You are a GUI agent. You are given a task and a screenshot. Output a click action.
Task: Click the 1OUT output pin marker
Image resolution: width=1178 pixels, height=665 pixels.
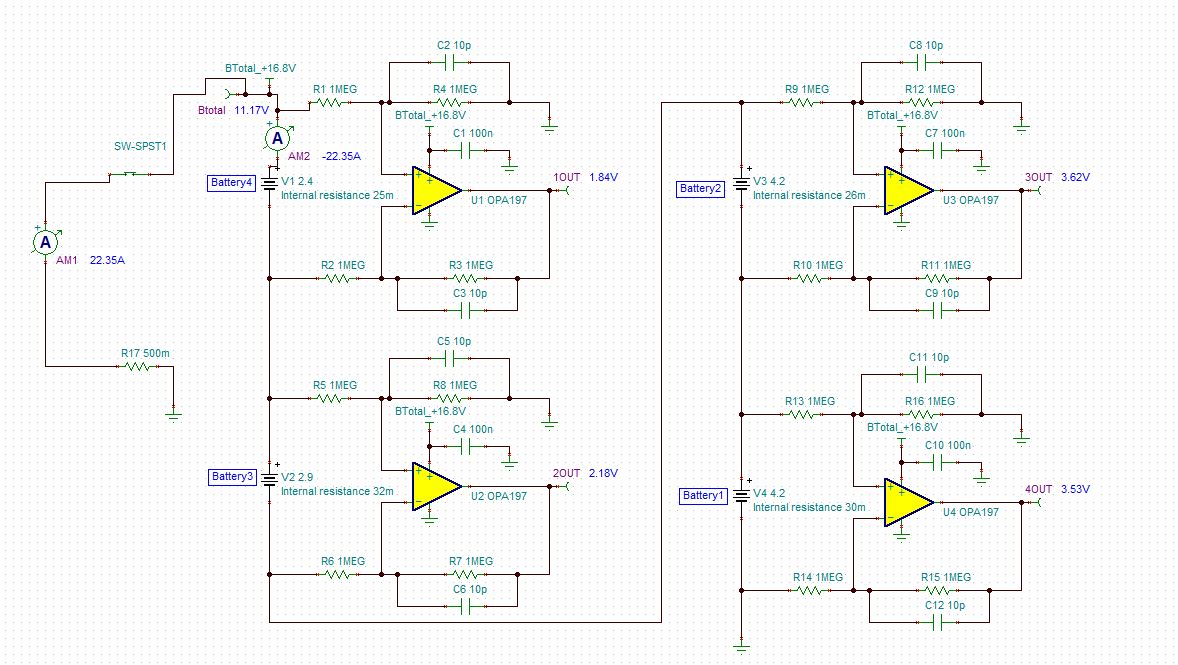[566, 191]
